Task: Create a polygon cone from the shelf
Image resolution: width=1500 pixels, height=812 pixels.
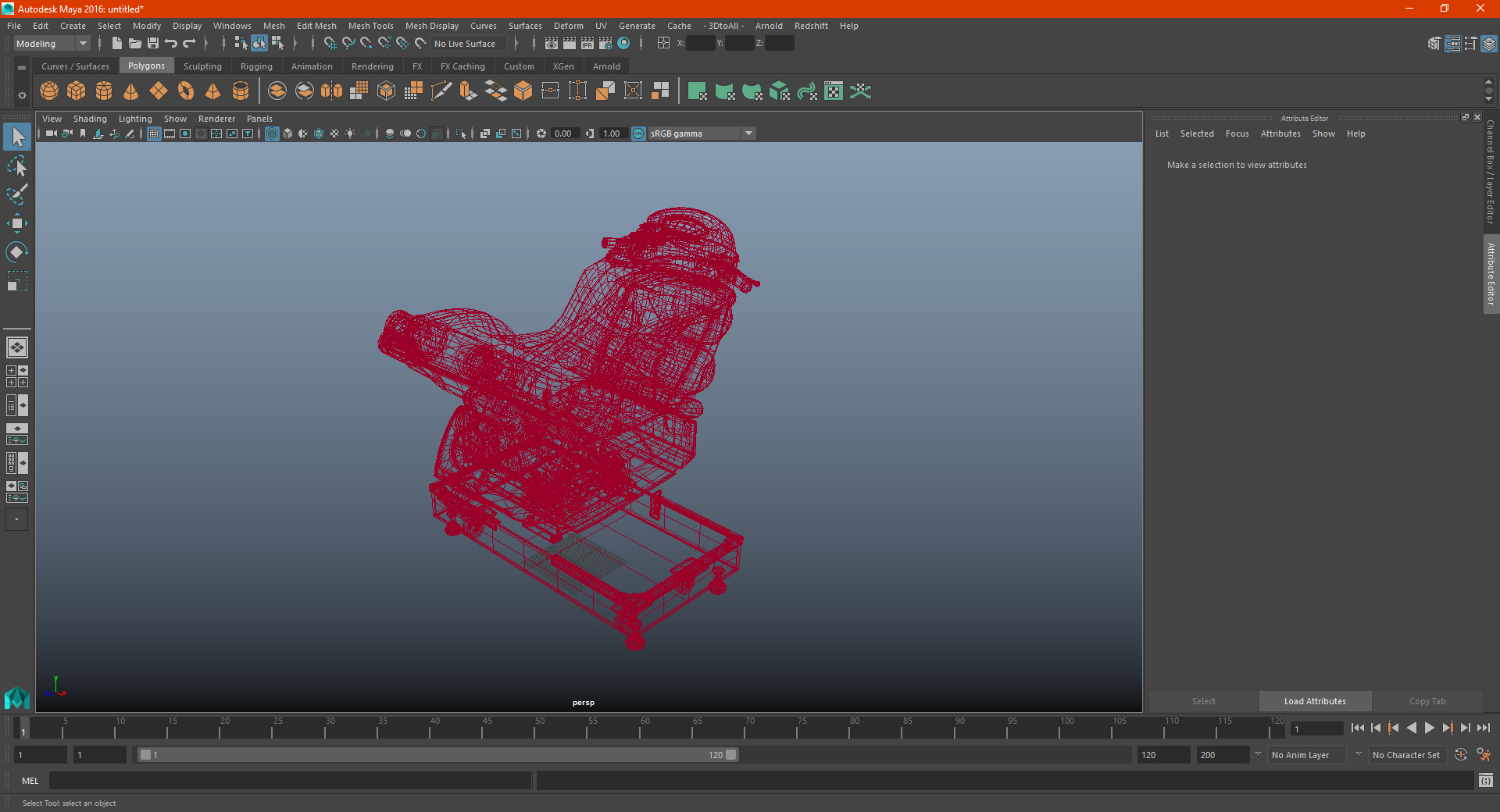Action: (x=131, y=91)
